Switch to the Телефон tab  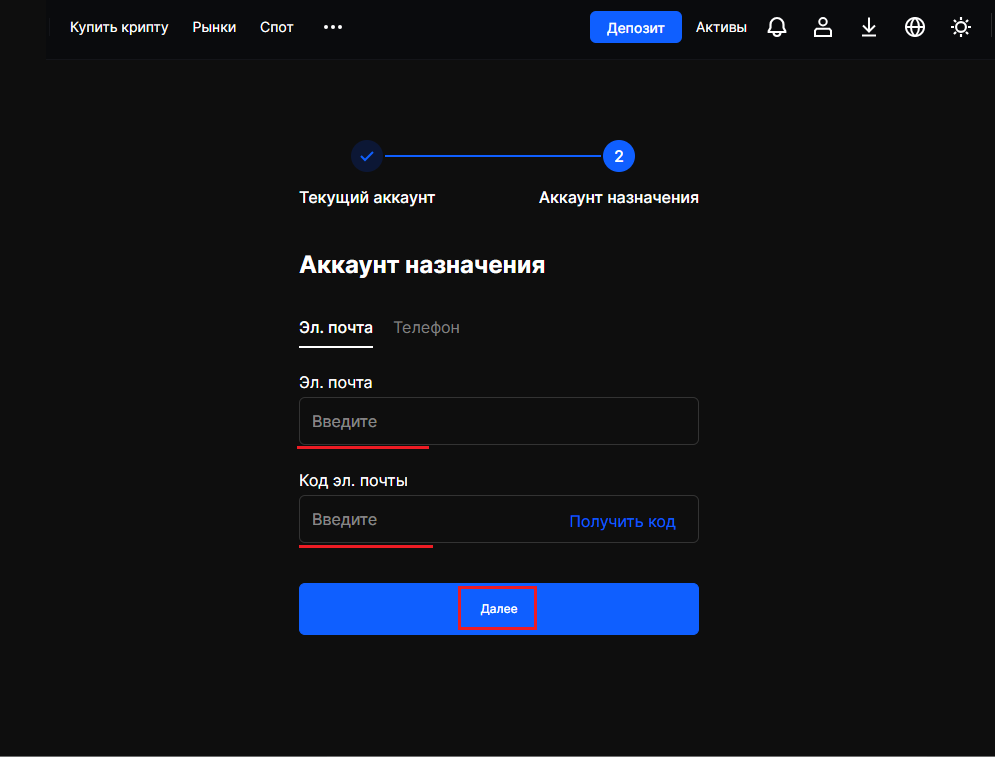[426, 328]
